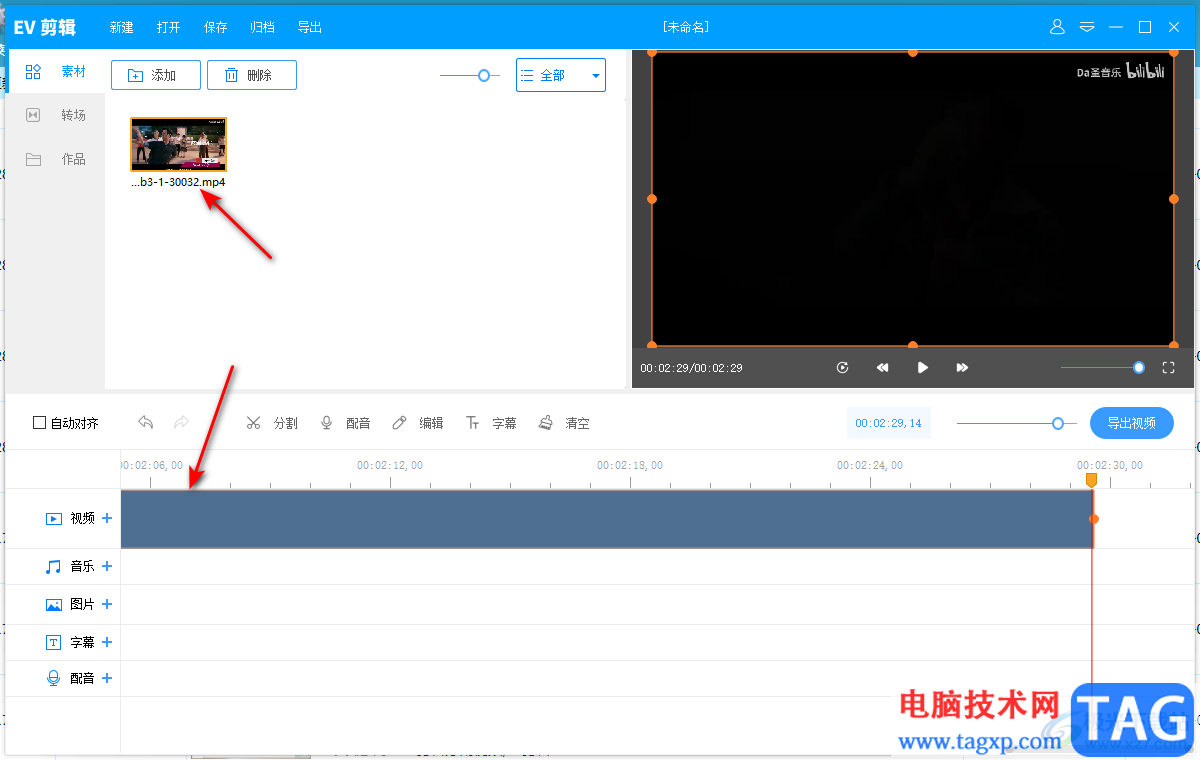The height and width of the screenshot is (760, 1200).
Task: Click the replay loop icon in player
Action: click(x=843, y=368)
